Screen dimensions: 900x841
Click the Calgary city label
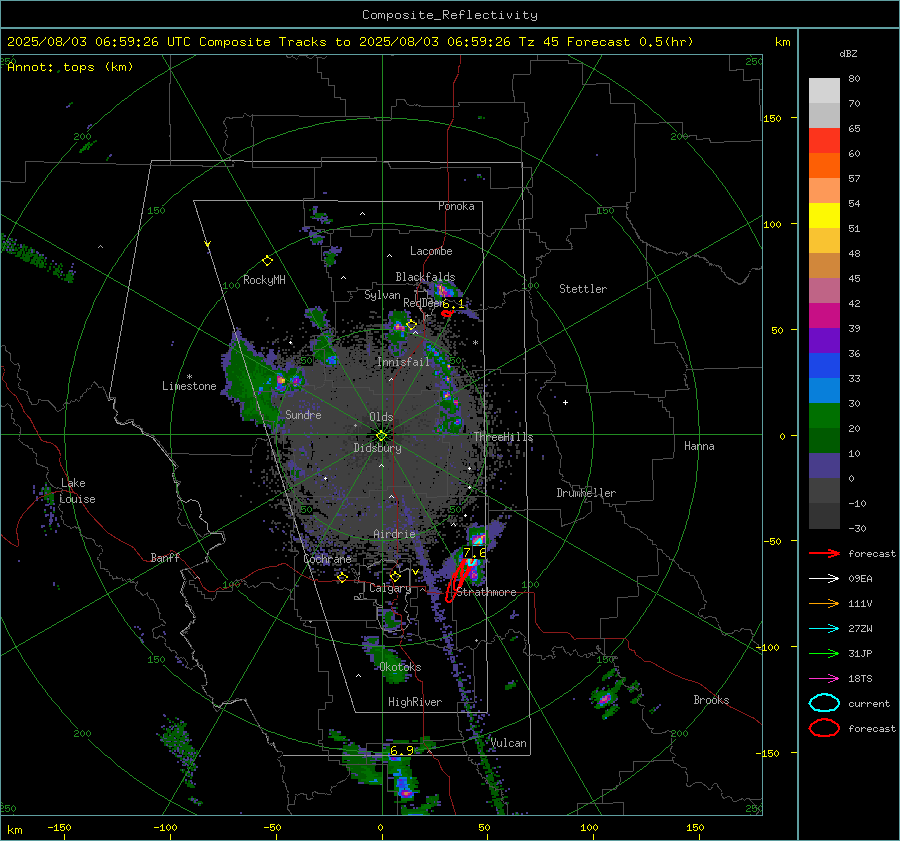coord(390,588)
